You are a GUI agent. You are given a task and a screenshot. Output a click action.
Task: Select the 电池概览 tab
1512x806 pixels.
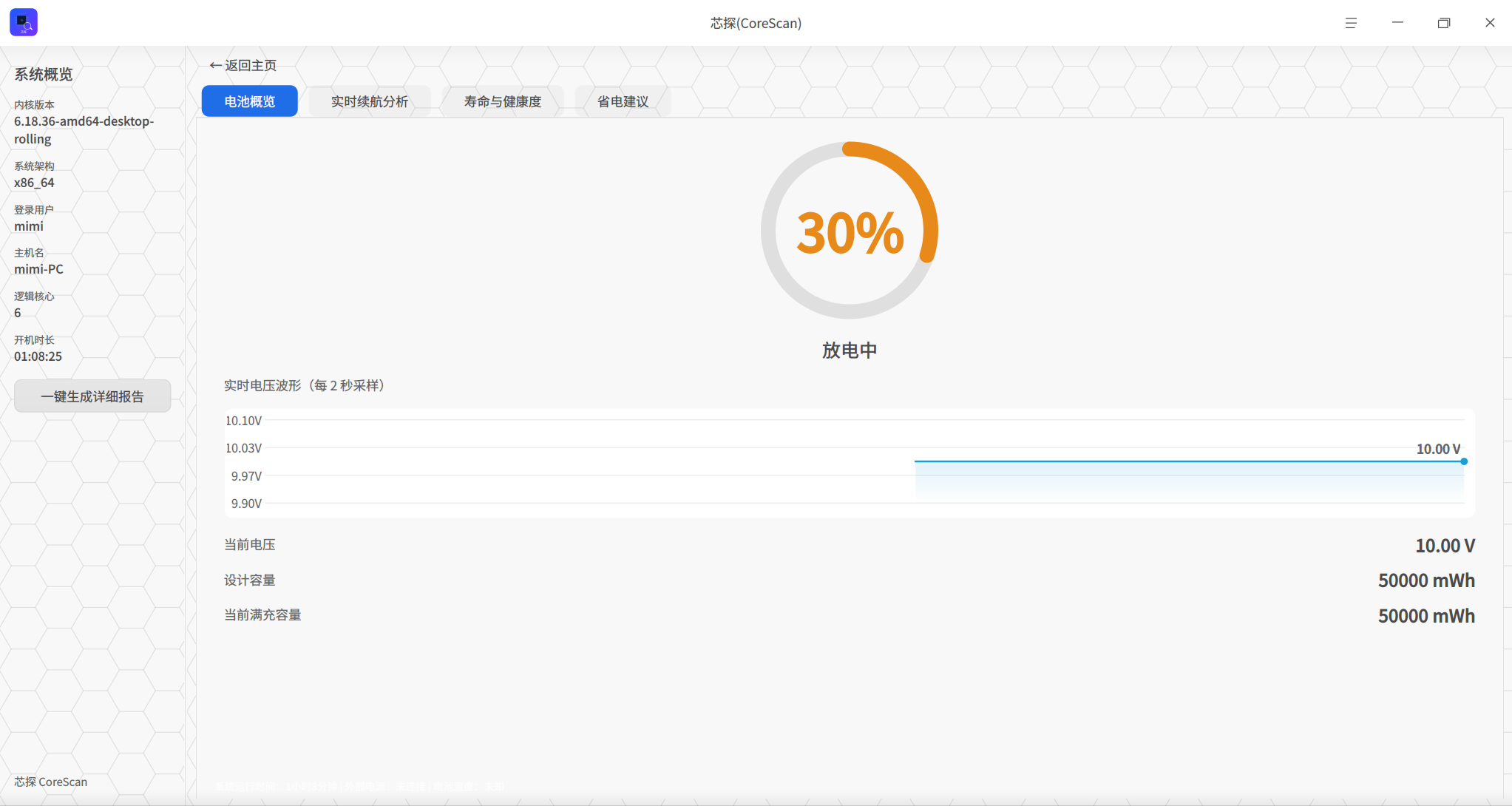coord(250,101)
